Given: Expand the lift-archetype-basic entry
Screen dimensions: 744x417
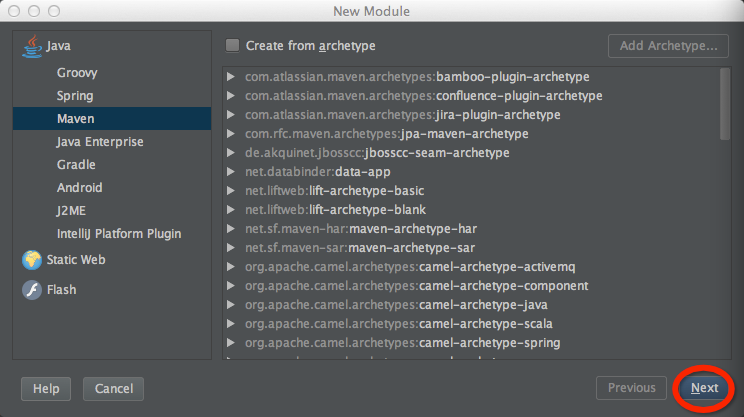Looking at the screenshot, I should pos(231,191).
